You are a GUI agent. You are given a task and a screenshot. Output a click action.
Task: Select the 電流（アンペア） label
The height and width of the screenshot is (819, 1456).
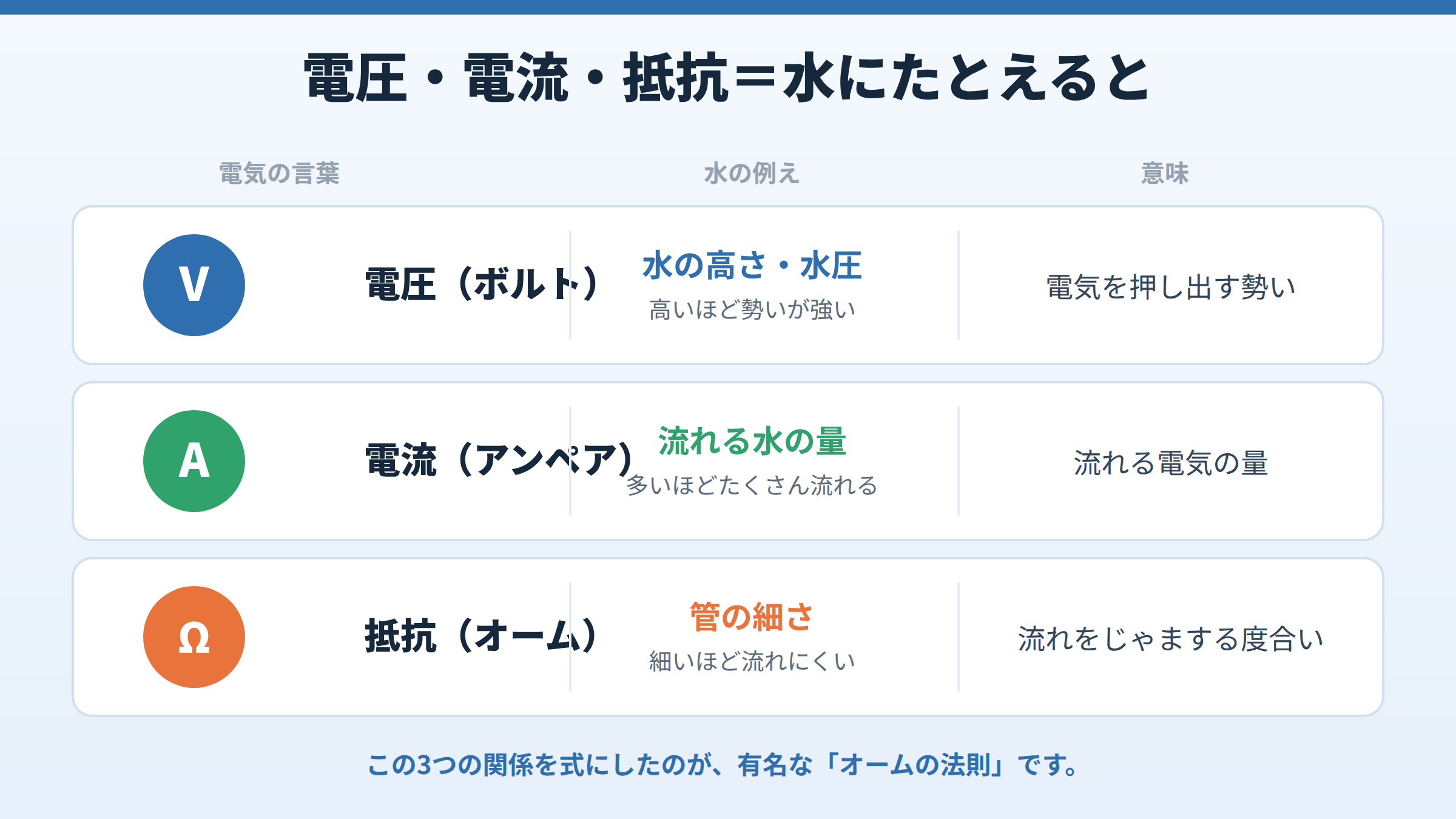click(501, 460)
